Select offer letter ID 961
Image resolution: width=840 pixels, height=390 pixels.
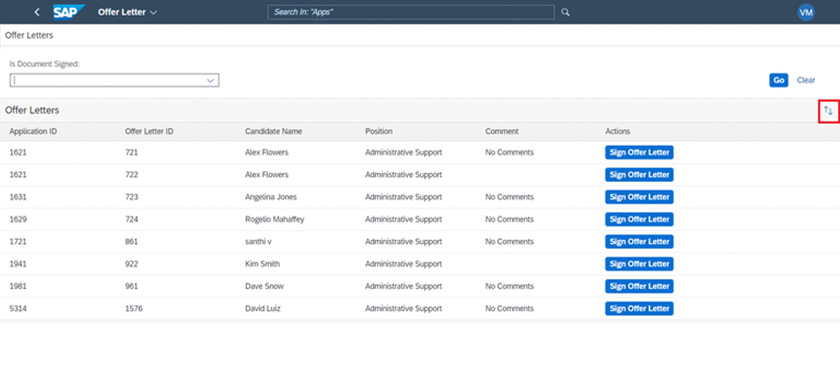(131, 287)
